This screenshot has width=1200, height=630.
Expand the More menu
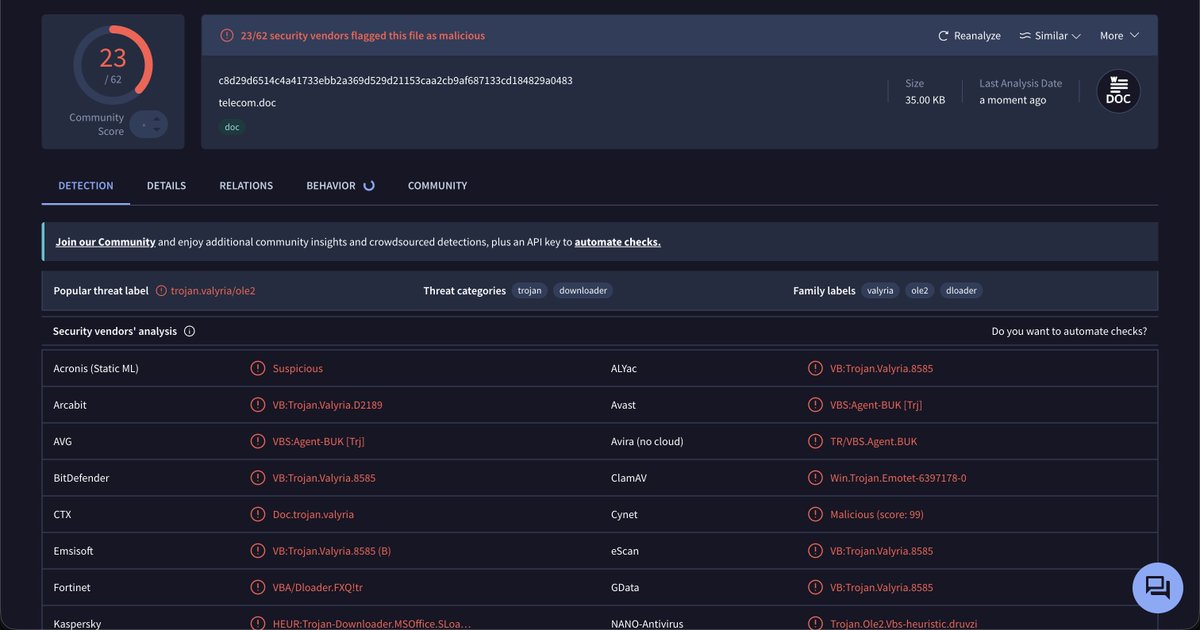click(1119, 36)
